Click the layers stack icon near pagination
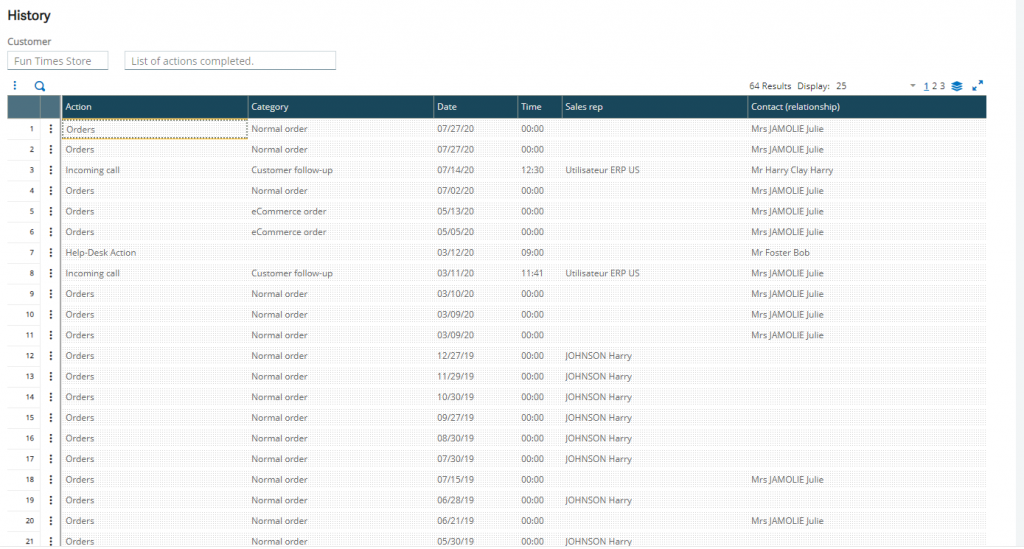The width and height of the screenshot is (1024, 549). tap(957, 86)
